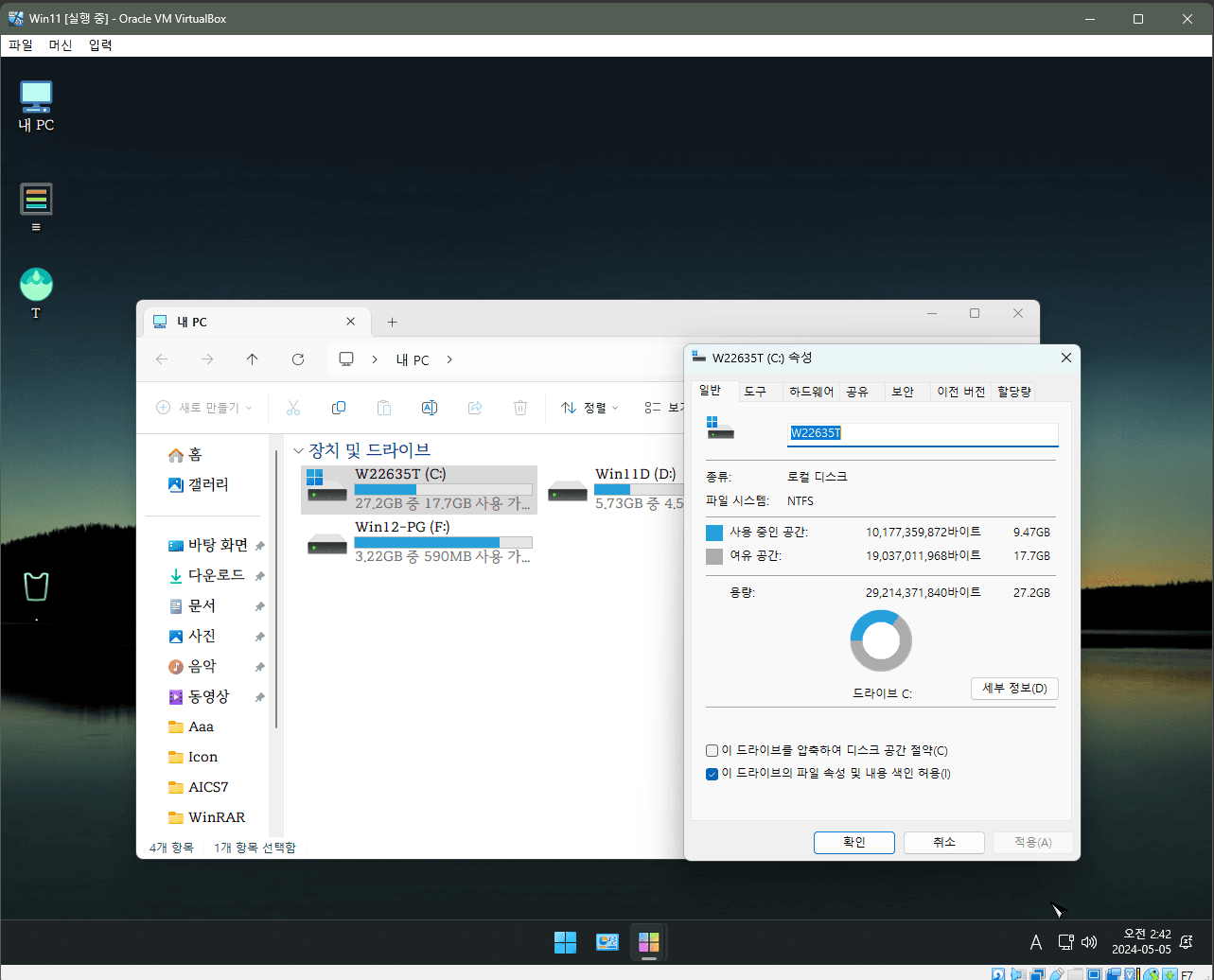Click the input language indicator A

tap(1035, 942)
